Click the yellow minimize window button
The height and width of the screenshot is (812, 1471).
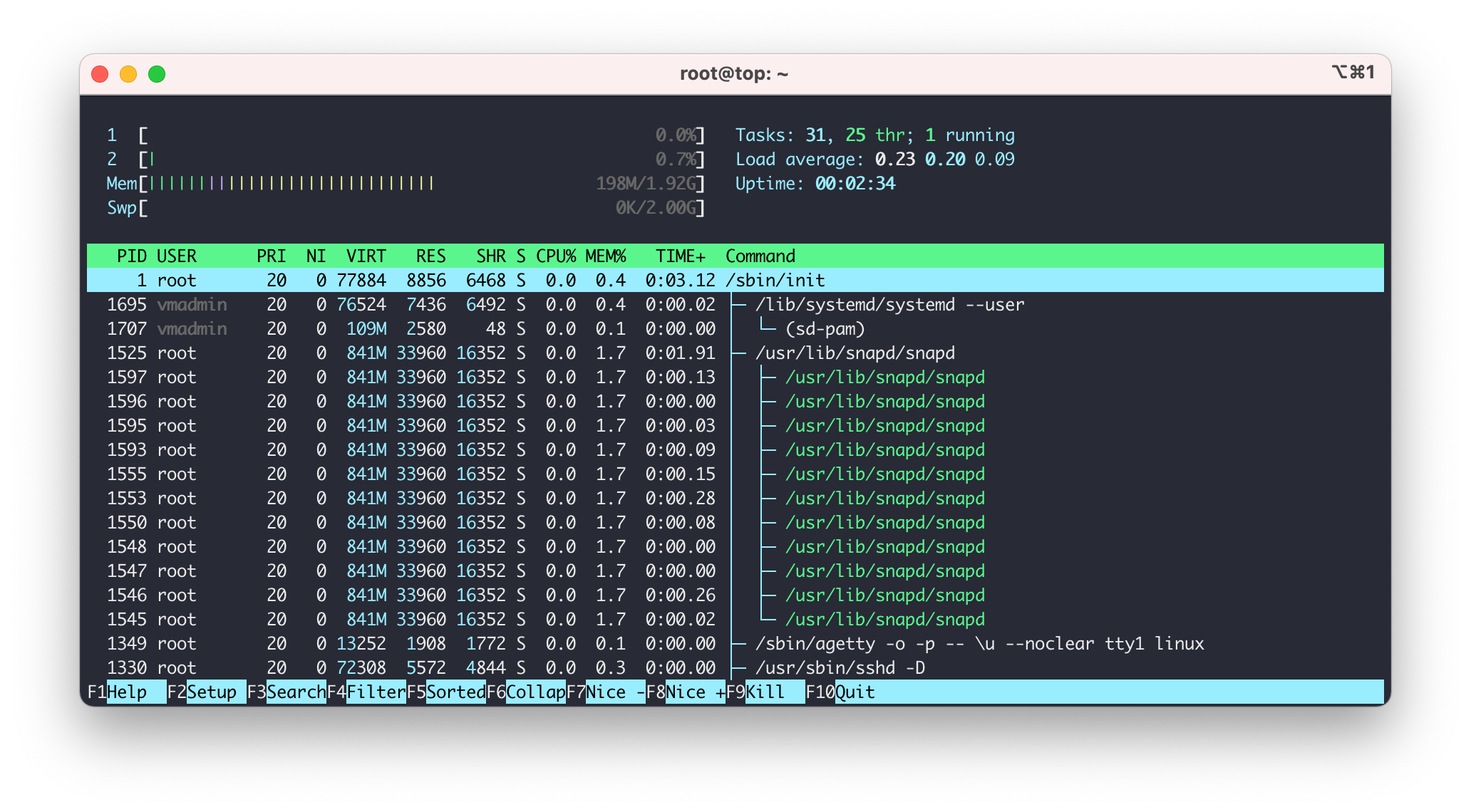[x=128, y=74]
